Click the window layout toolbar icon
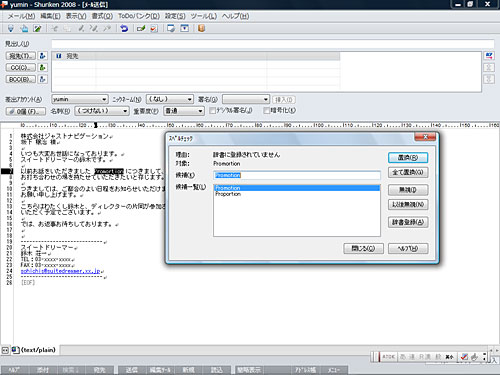The width and height of the screenshot is (500, 375). 171,29
